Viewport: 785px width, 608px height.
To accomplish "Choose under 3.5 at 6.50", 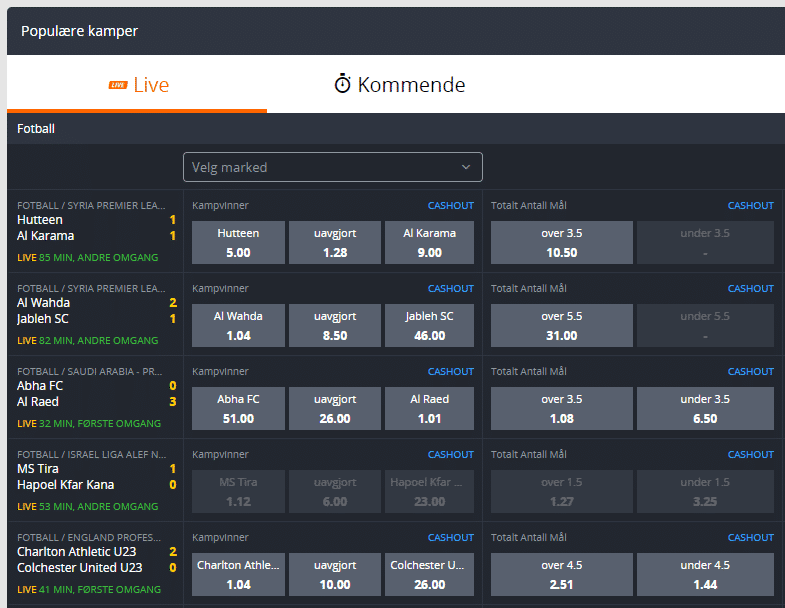I will click(x=705, y=409).
